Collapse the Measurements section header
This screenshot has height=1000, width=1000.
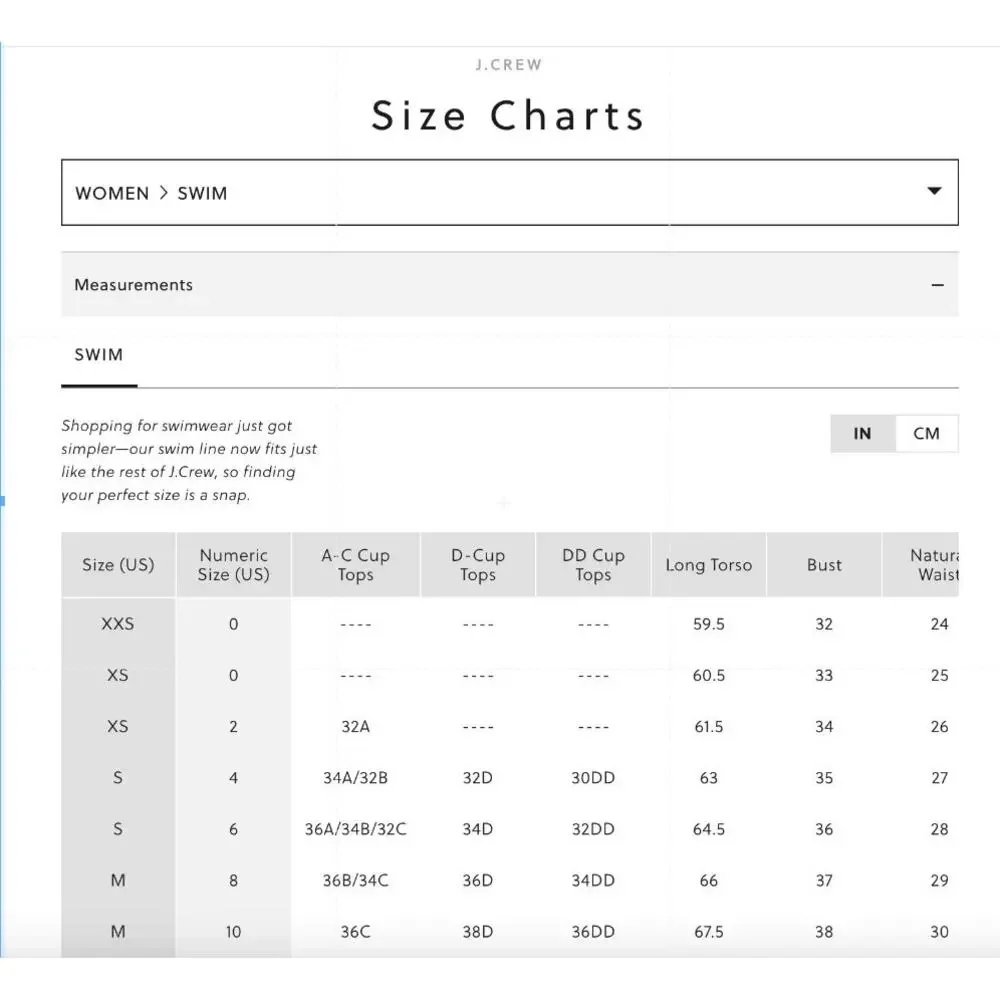click(x=509, y=285)
